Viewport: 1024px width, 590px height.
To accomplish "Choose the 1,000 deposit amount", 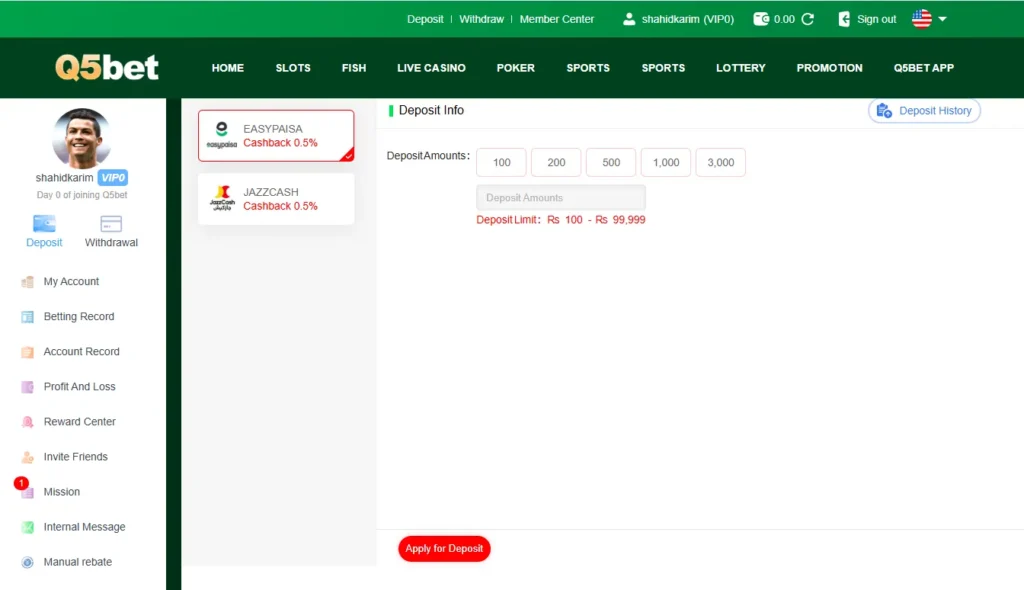I will [665, 162].
